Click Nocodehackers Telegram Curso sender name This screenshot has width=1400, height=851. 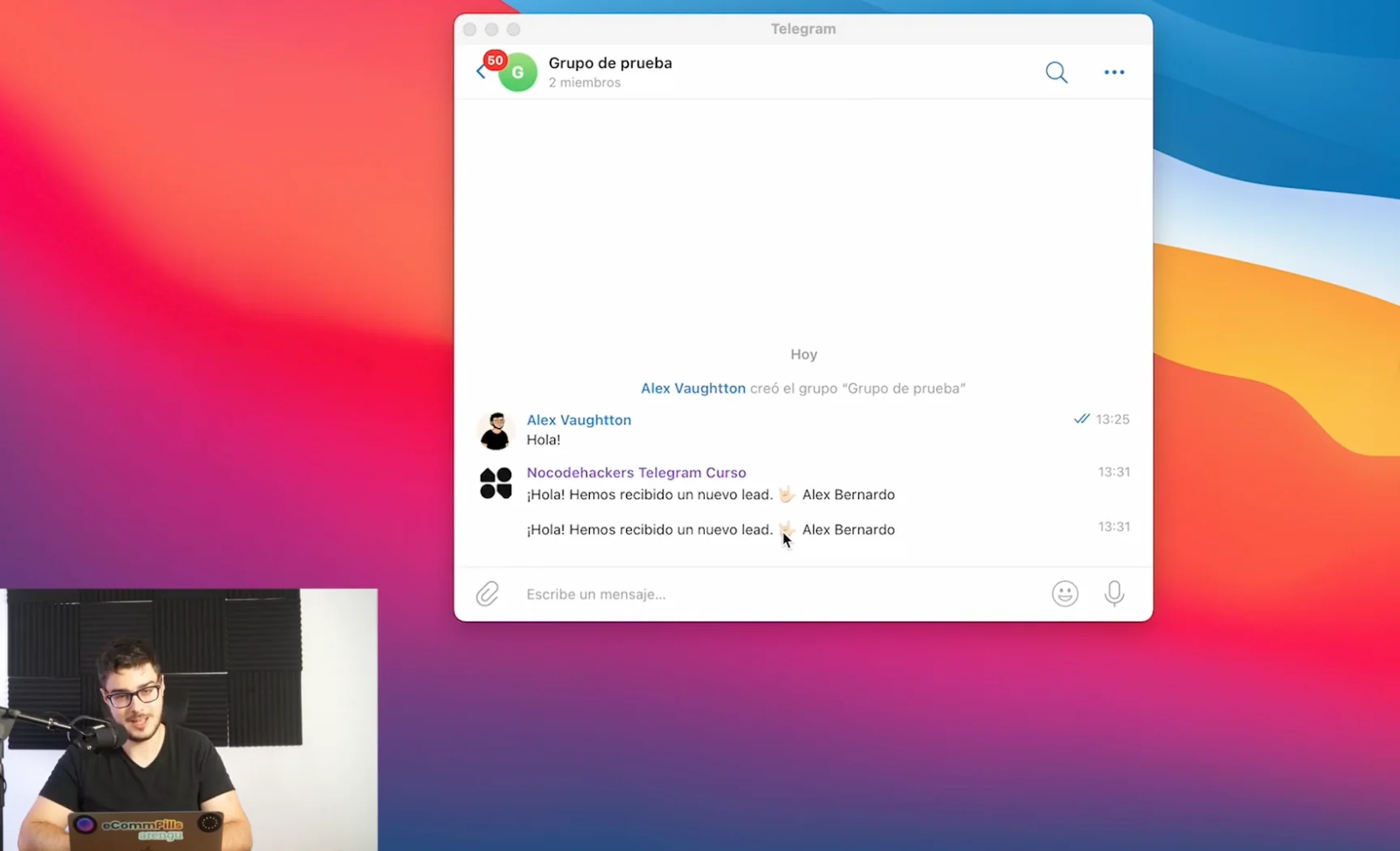(x=636, y=473)
